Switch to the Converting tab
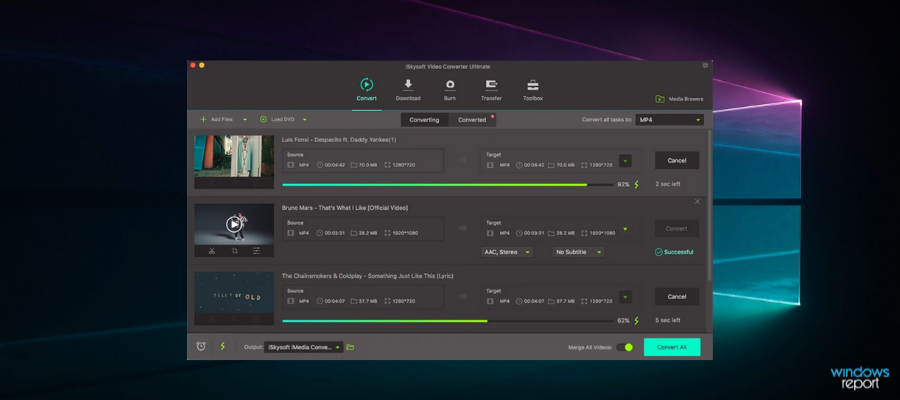 [424, 120]
